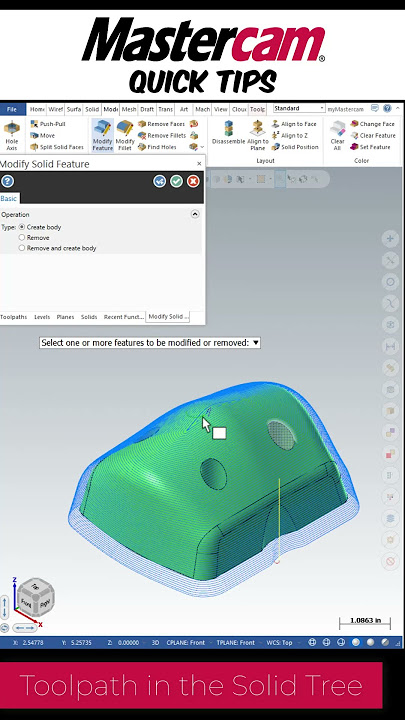Run the Find Holes command
405x720 pixels.
click(157, 147)
